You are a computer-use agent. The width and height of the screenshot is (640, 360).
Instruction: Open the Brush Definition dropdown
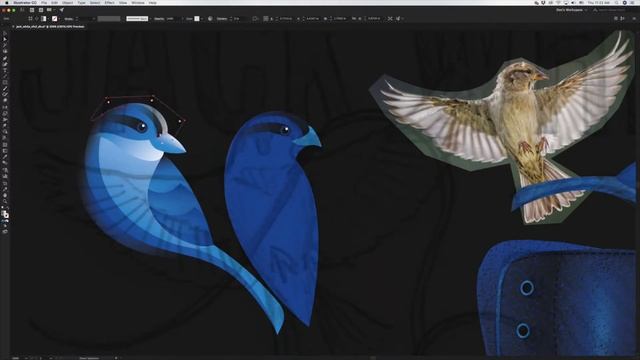(150, 19)
